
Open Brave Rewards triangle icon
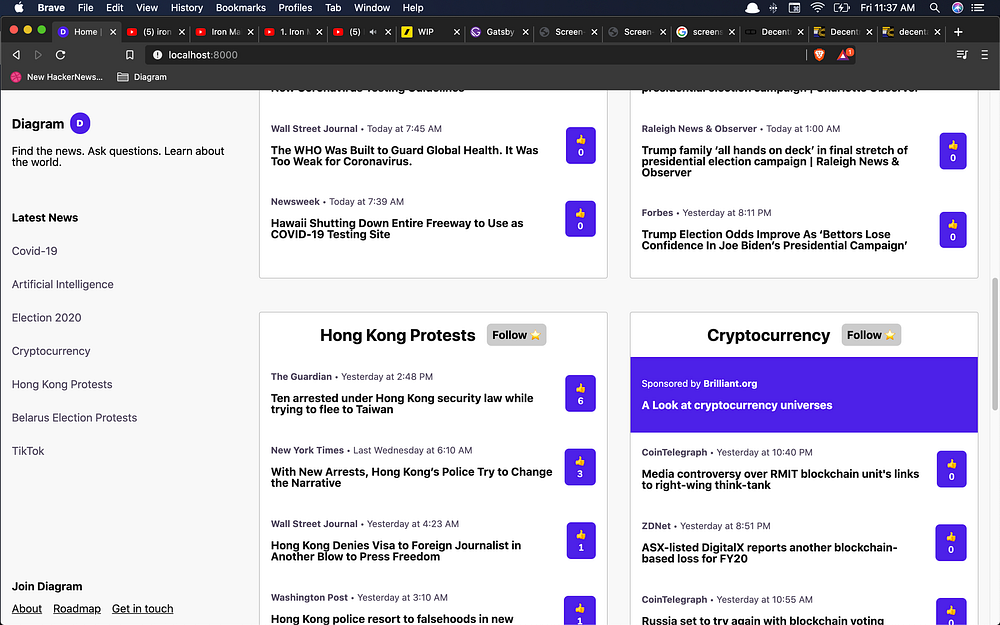tap(844, 55)
